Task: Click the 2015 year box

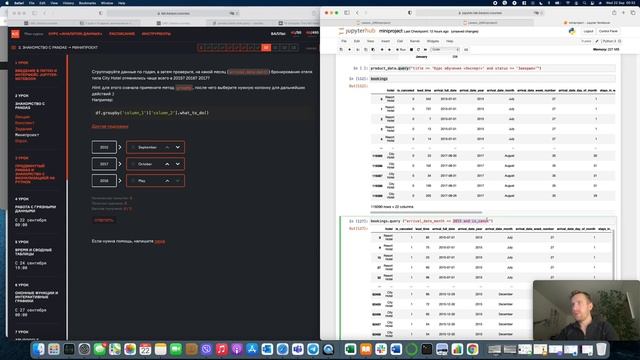Action: point(104,147)
